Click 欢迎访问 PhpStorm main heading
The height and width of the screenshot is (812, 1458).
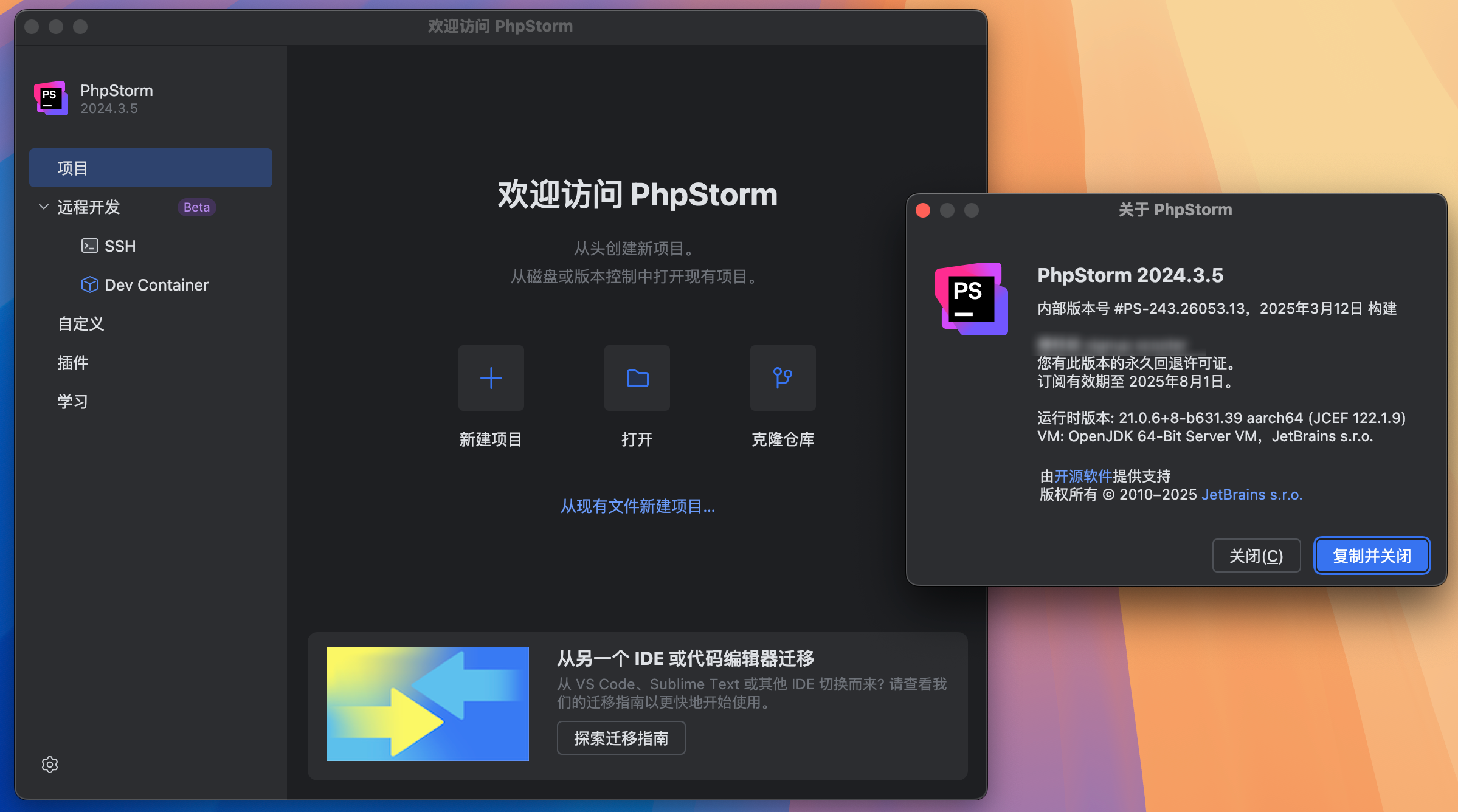[x=637, y=194]
